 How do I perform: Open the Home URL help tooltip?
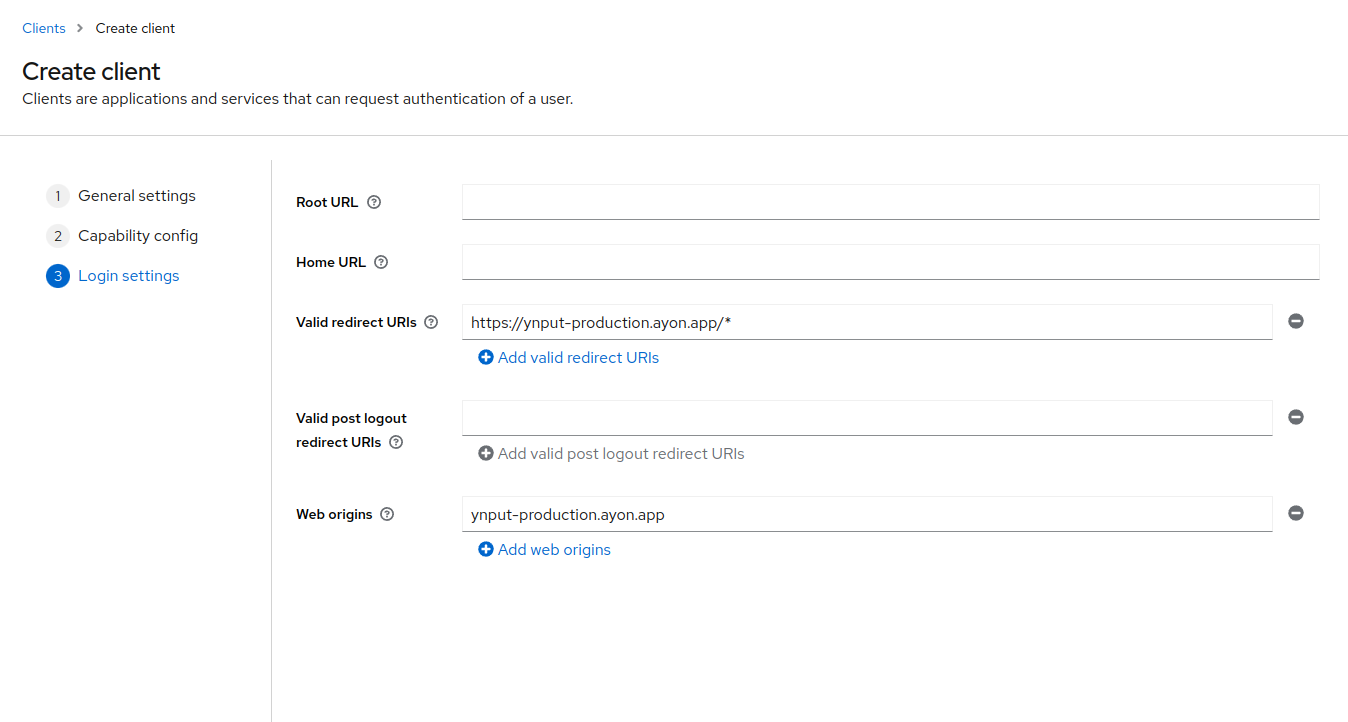(x=381, y=262)
